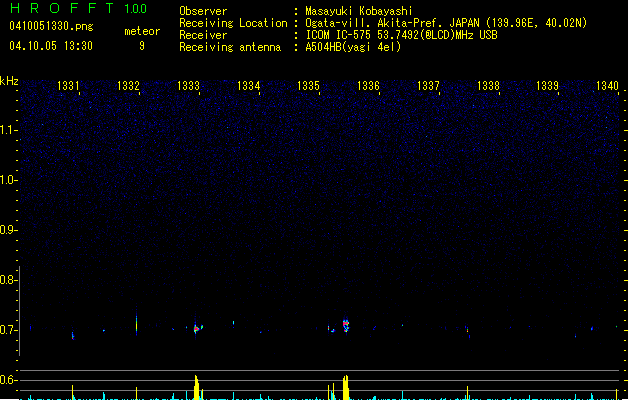Image resolution: width=629 pixels, height=400 pixels.
Task: Click the 'Receiver' field label
Action: [203, 35]
